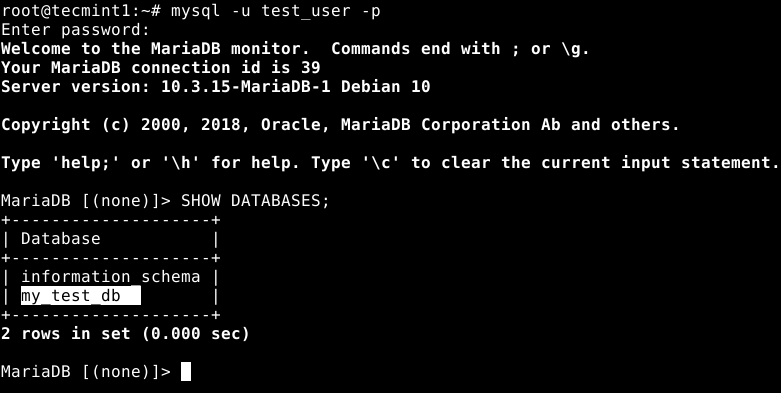
Task: Click the '\c' clear statement text
Action: 381,162
